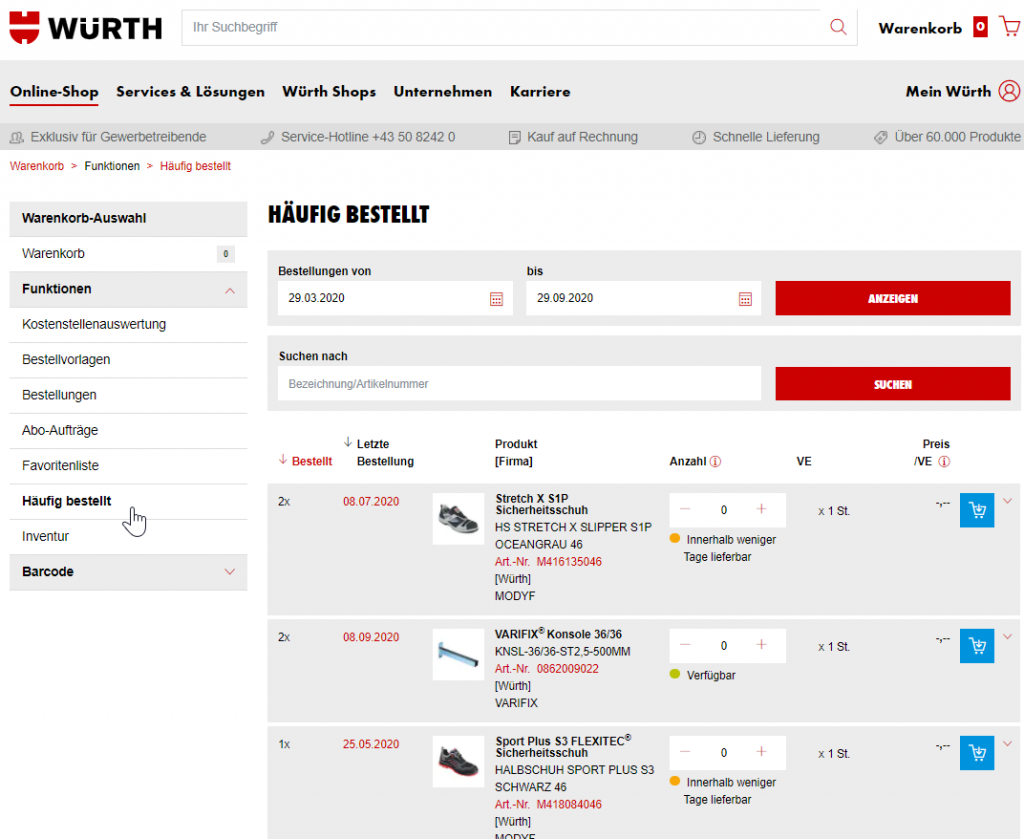Screen dimensions: 1024x839
Task: Click the Anzahl info icon
Action: [x=715, y=462]
